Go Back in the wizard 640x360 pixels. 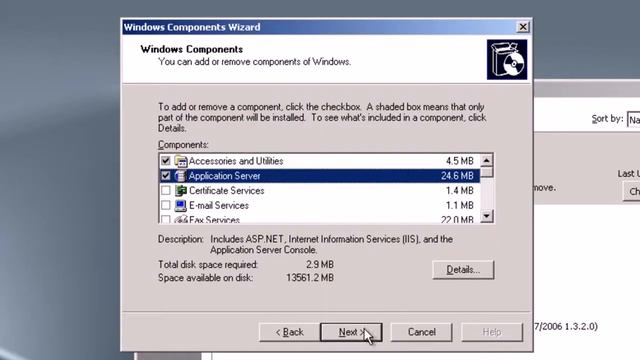click(289, 332)
